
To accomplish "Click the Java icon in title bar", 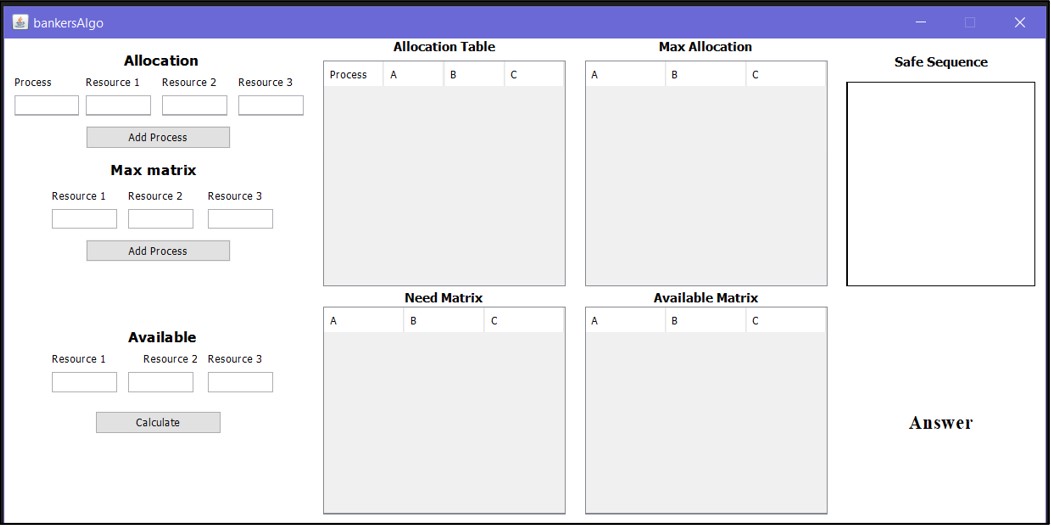I will 20,22.
